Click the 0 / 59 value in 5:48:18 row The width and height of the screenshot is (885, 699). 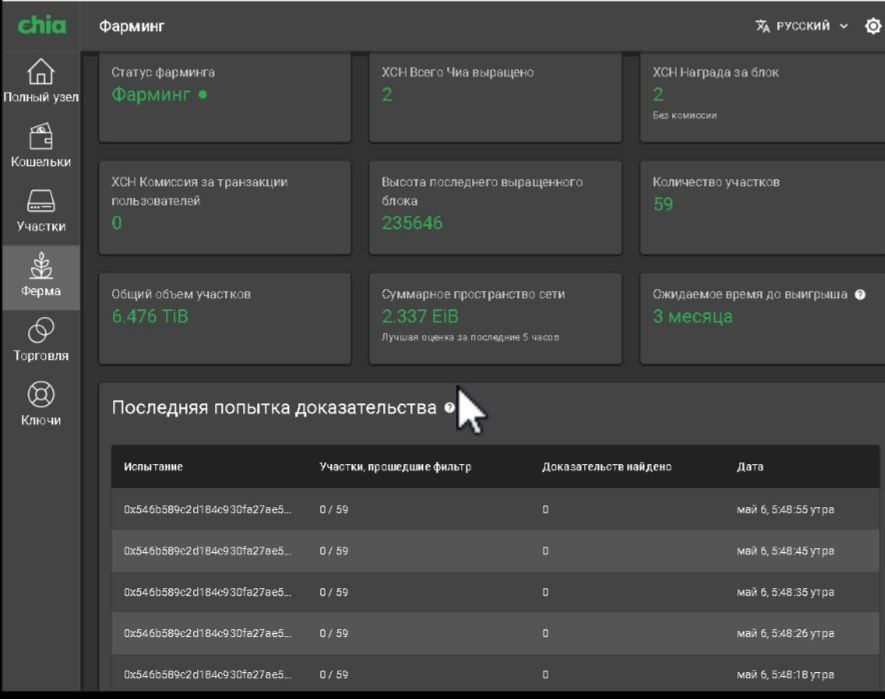point(334,675)
